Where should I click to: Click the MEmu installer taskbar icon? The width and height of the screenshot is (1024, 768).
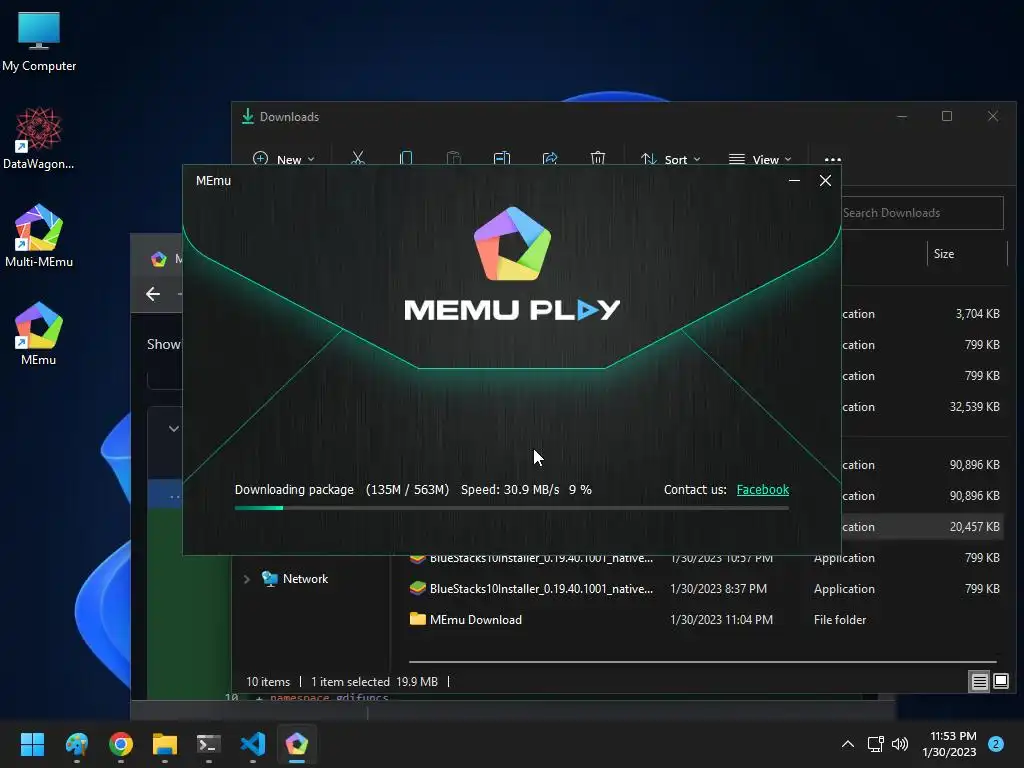[296, 744]
